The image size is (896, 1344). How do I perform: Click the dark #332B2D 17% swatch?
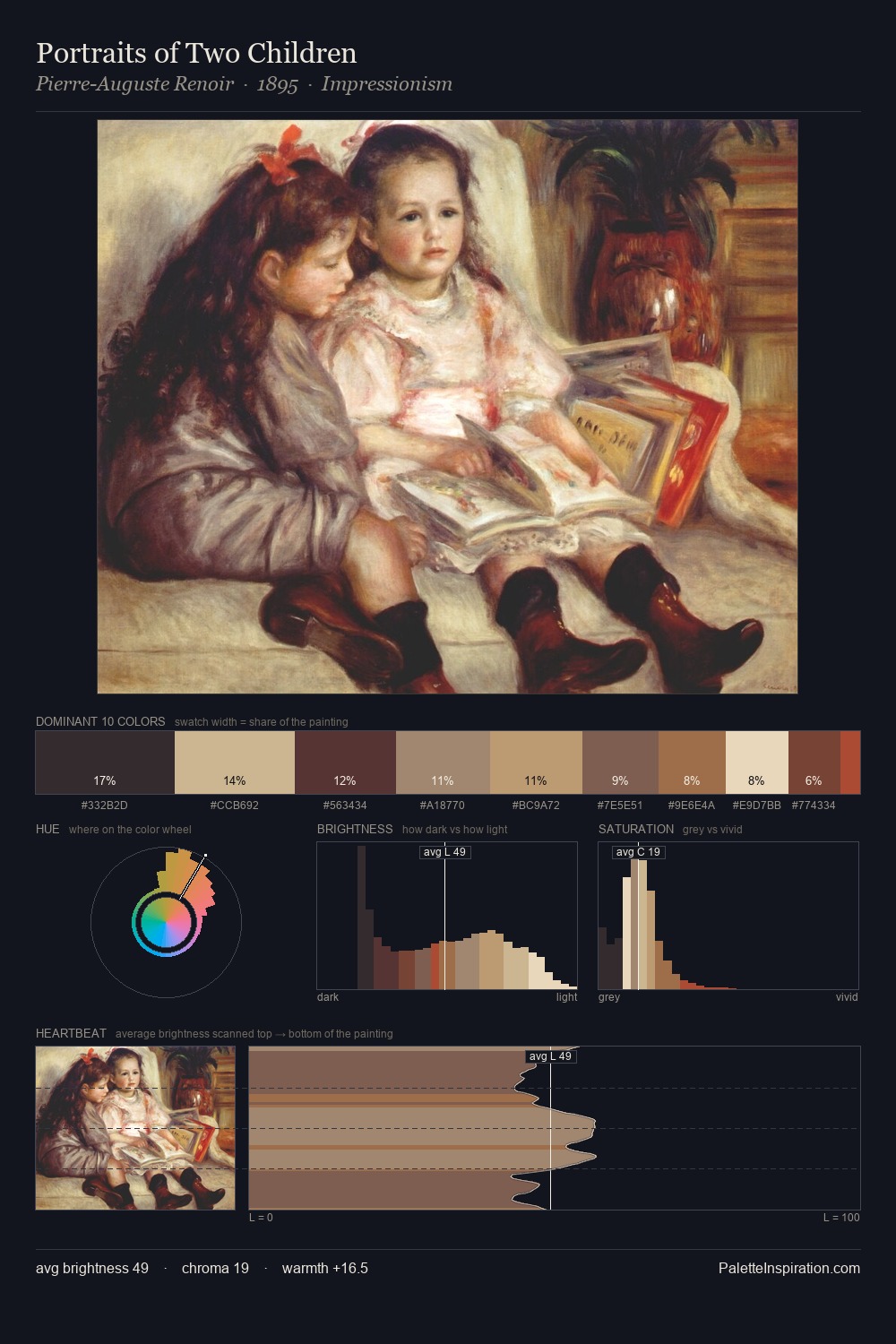coord(105,762)
